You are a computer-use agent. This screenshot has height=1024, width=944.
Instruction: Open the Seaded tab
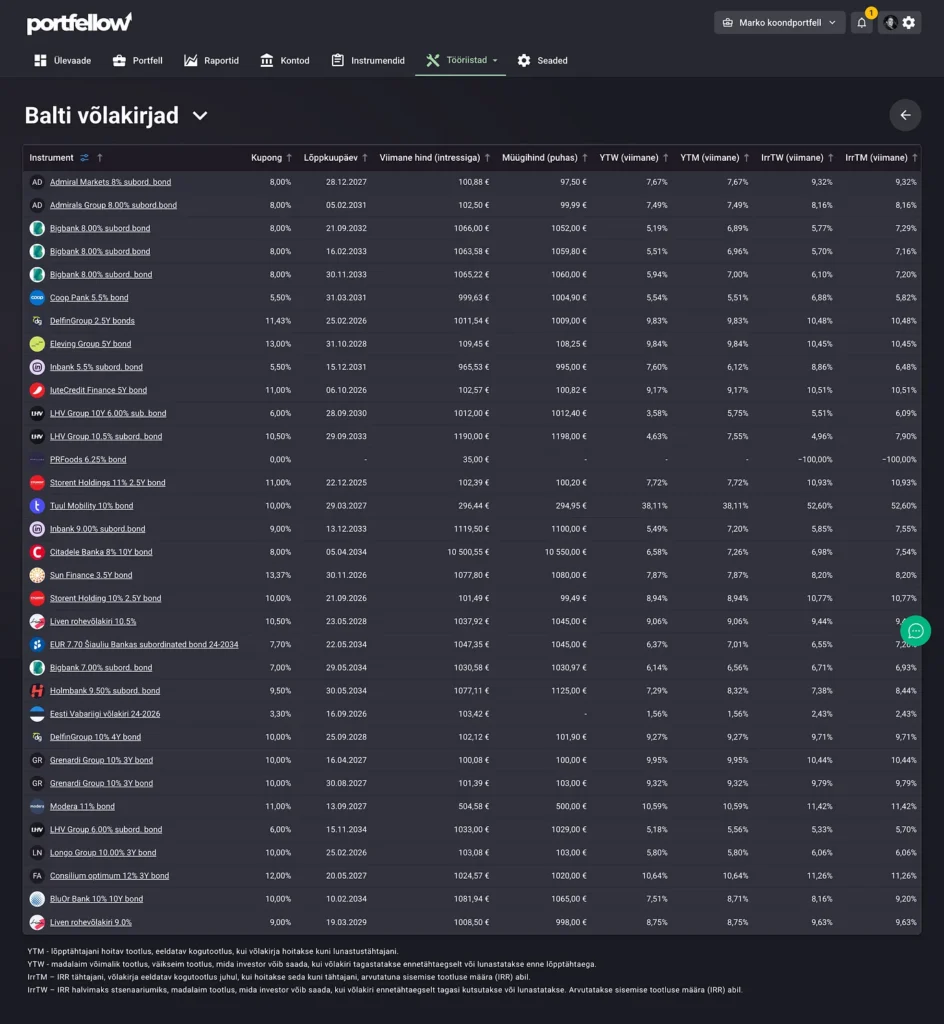[x=543, y=61]
